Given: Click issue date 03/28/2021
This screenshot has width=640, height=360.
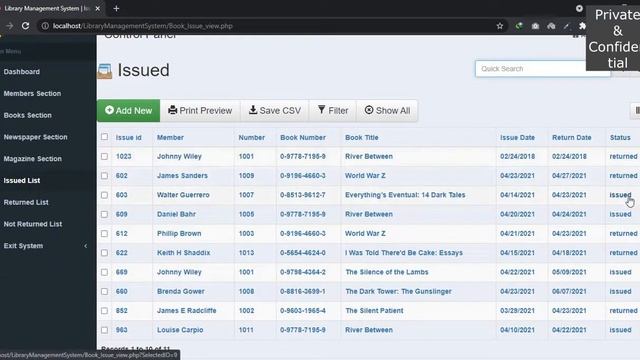Looking at the screenshot, I should [518, 311].
